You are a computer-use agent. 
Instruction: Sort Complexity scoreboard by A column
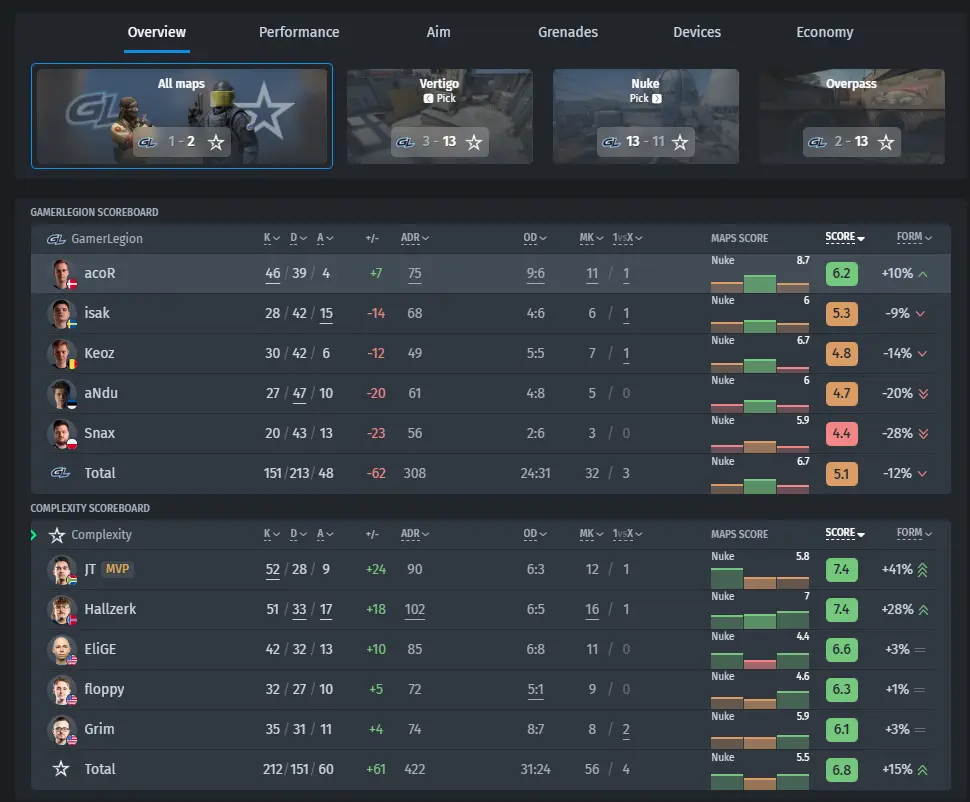coord(325,534)
